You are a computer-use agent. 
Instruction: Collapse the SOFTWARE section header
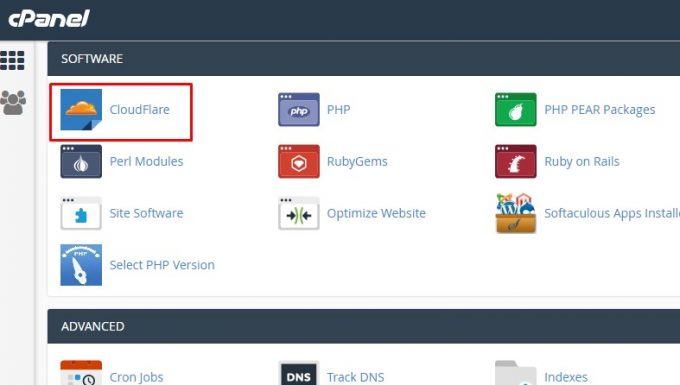(x=364, y=59)
